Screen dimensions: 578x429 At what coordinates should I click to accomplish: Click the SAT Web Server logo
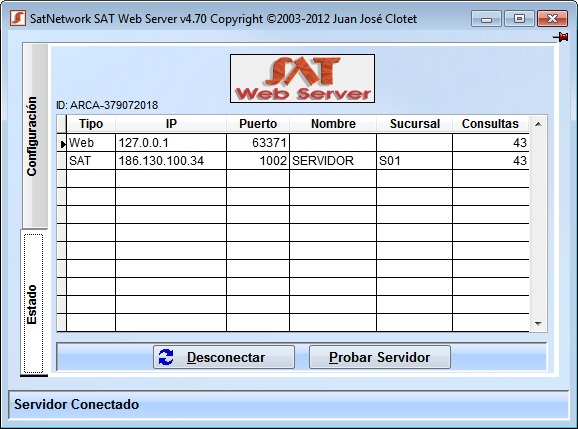(x=302, y=79)
